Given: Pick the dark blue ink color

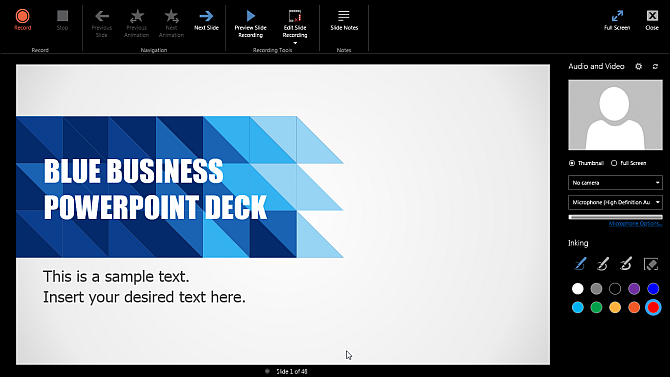Looking at the screenshot, I should (x=653, y=289).
